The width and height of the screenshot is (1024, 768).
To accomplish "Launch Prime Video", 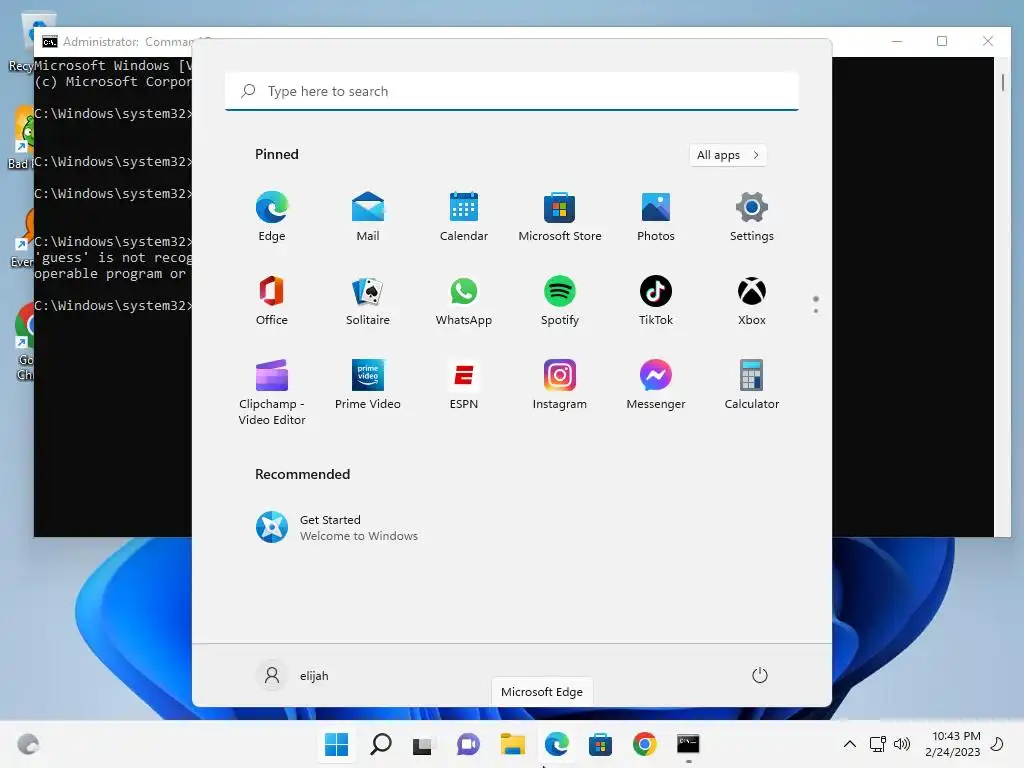I will [368, 385].
